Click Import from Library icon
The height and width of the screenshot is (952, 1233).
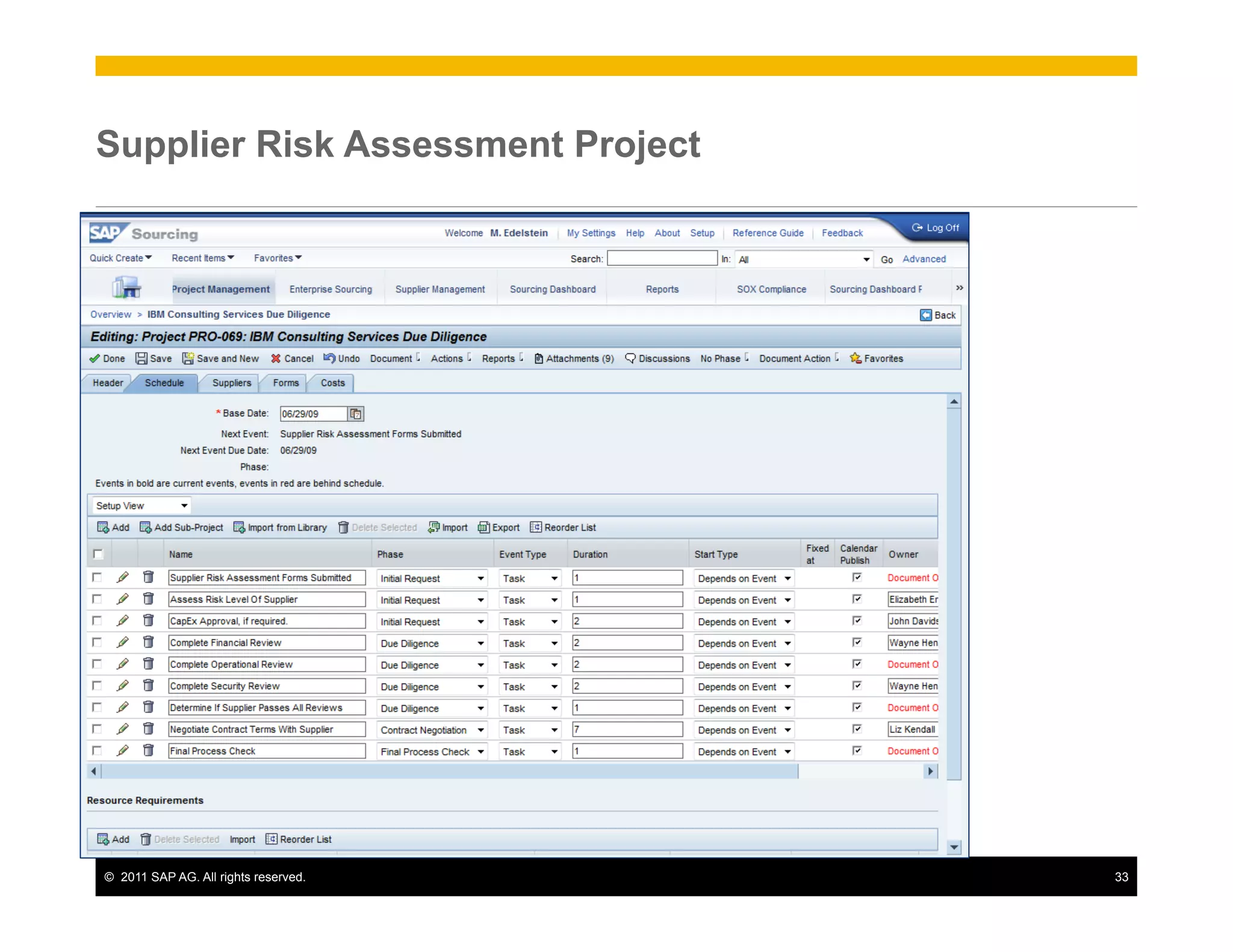(x=239, y=528)
